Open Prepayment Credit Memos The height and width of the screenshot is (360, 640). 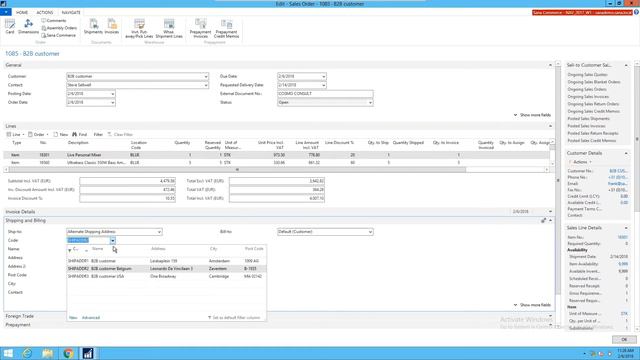pyautogui.click(x=226, y=29)
